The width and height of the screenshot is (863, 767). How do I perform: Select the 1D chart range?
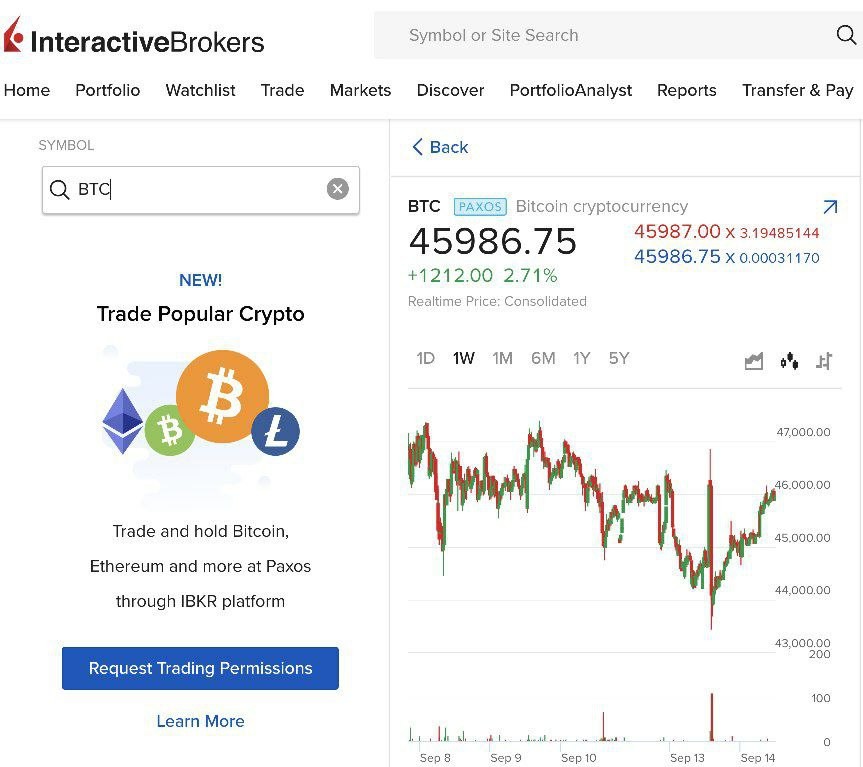click(x=425, y=359)
